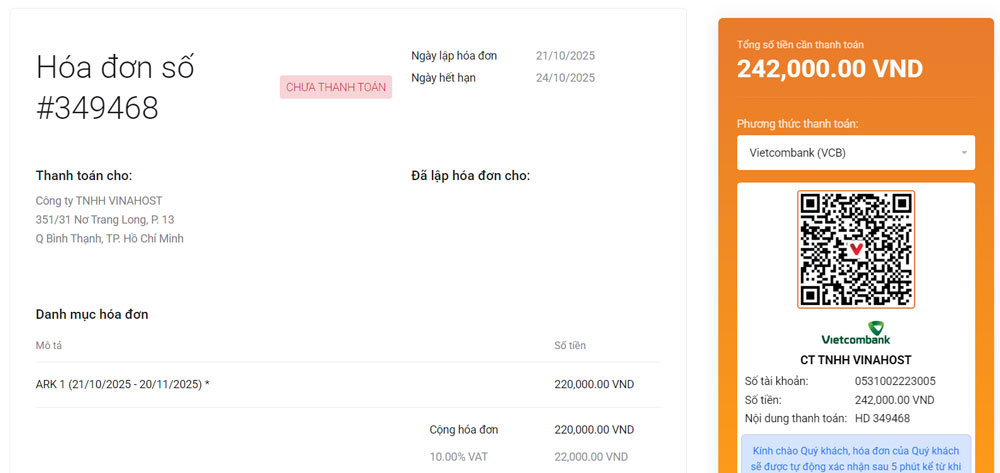Click the Nội dung thanh toán label
The height and width of the screenshot is (473, 1000).
(x=796, y=419)
